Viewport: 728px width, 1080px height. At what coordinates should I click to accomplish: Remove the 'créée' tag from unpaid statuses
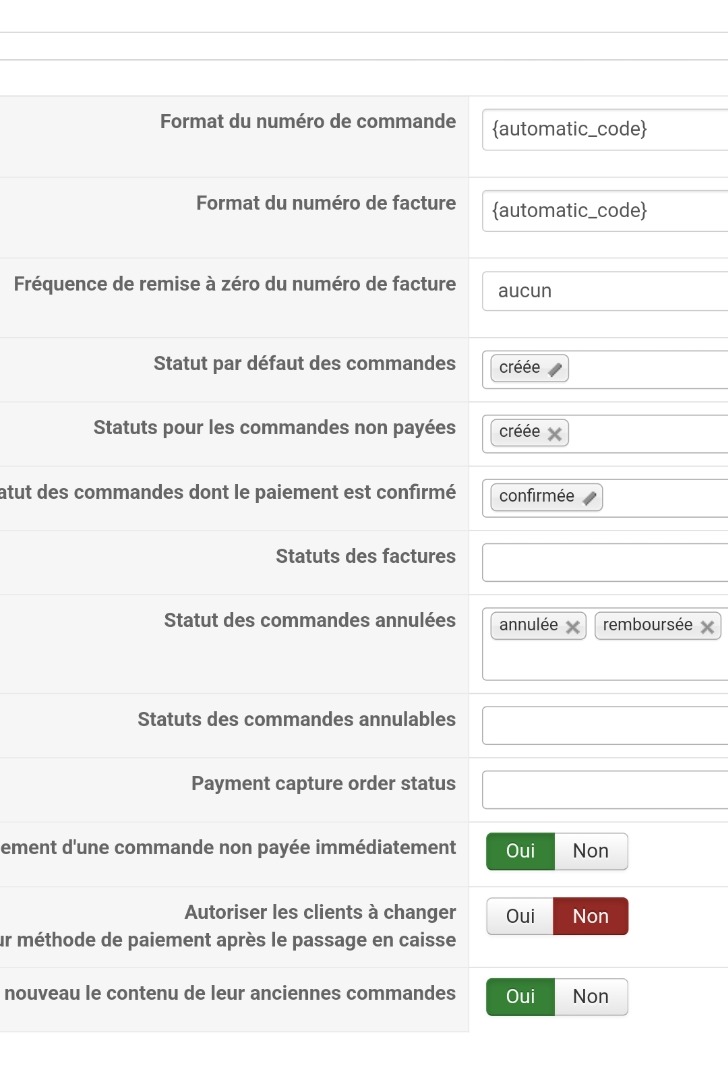pos(555,433)
